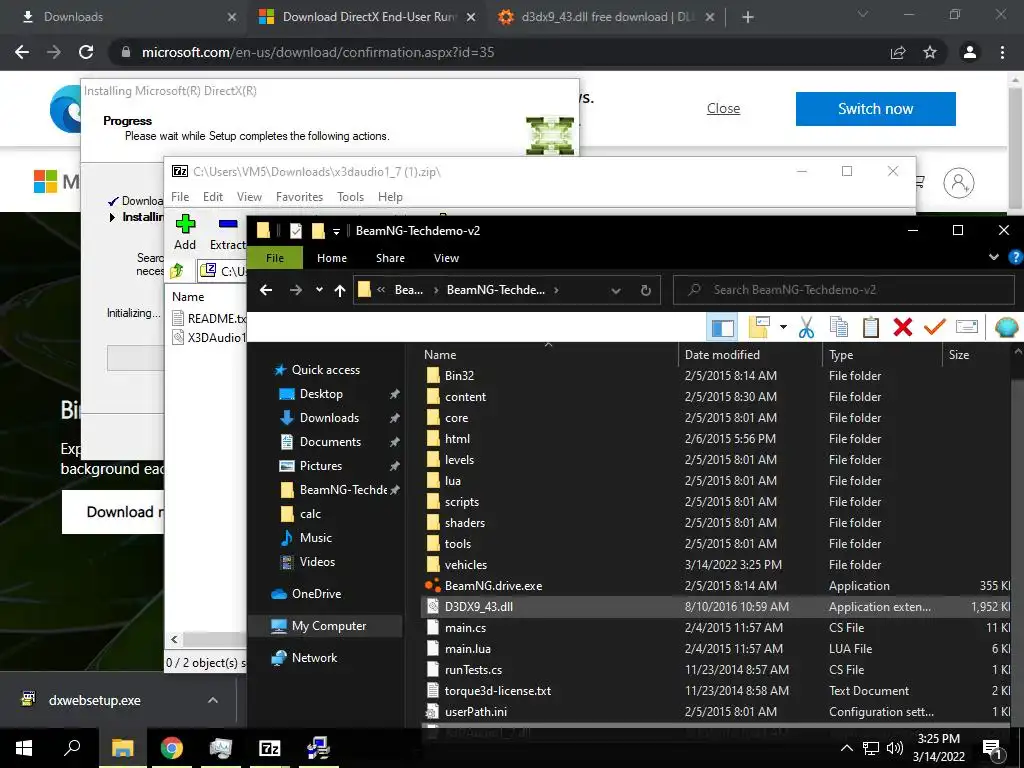Click the orange checkmark Properties icon

935,326
